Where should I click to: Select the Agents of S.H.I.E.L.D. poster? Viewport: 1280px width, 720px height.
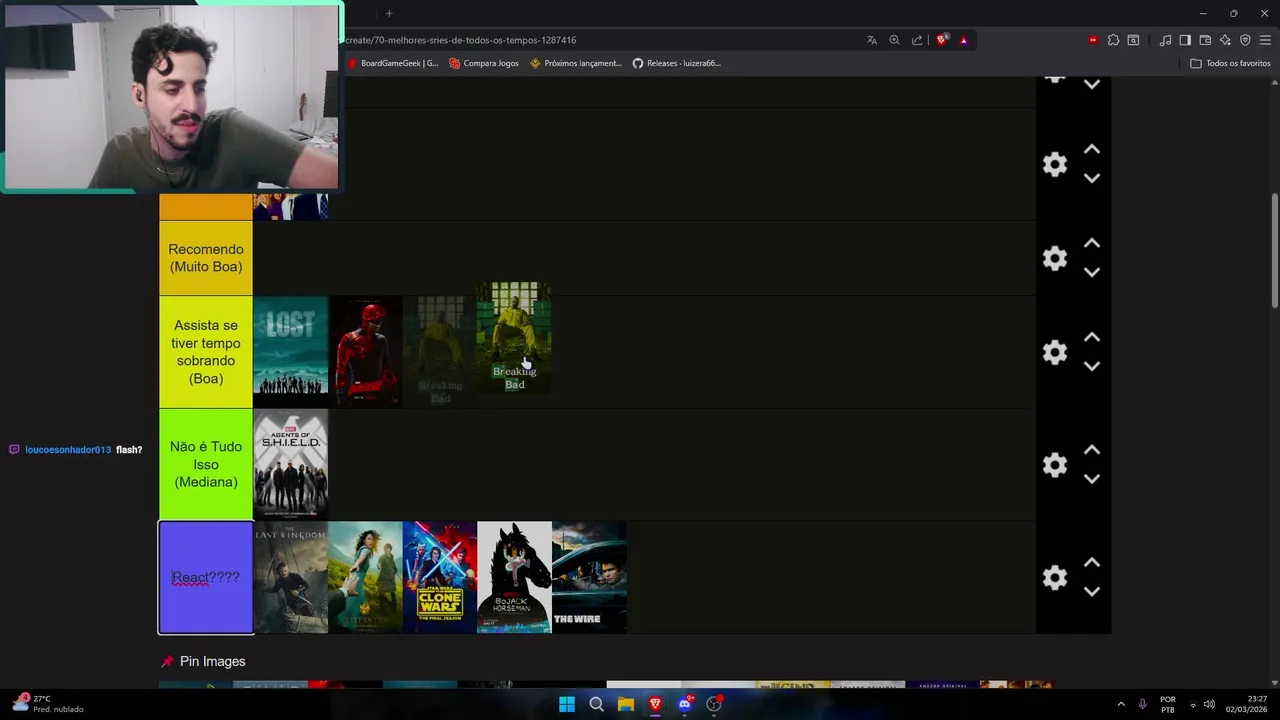pyautogui.click(x=290, y=465)
